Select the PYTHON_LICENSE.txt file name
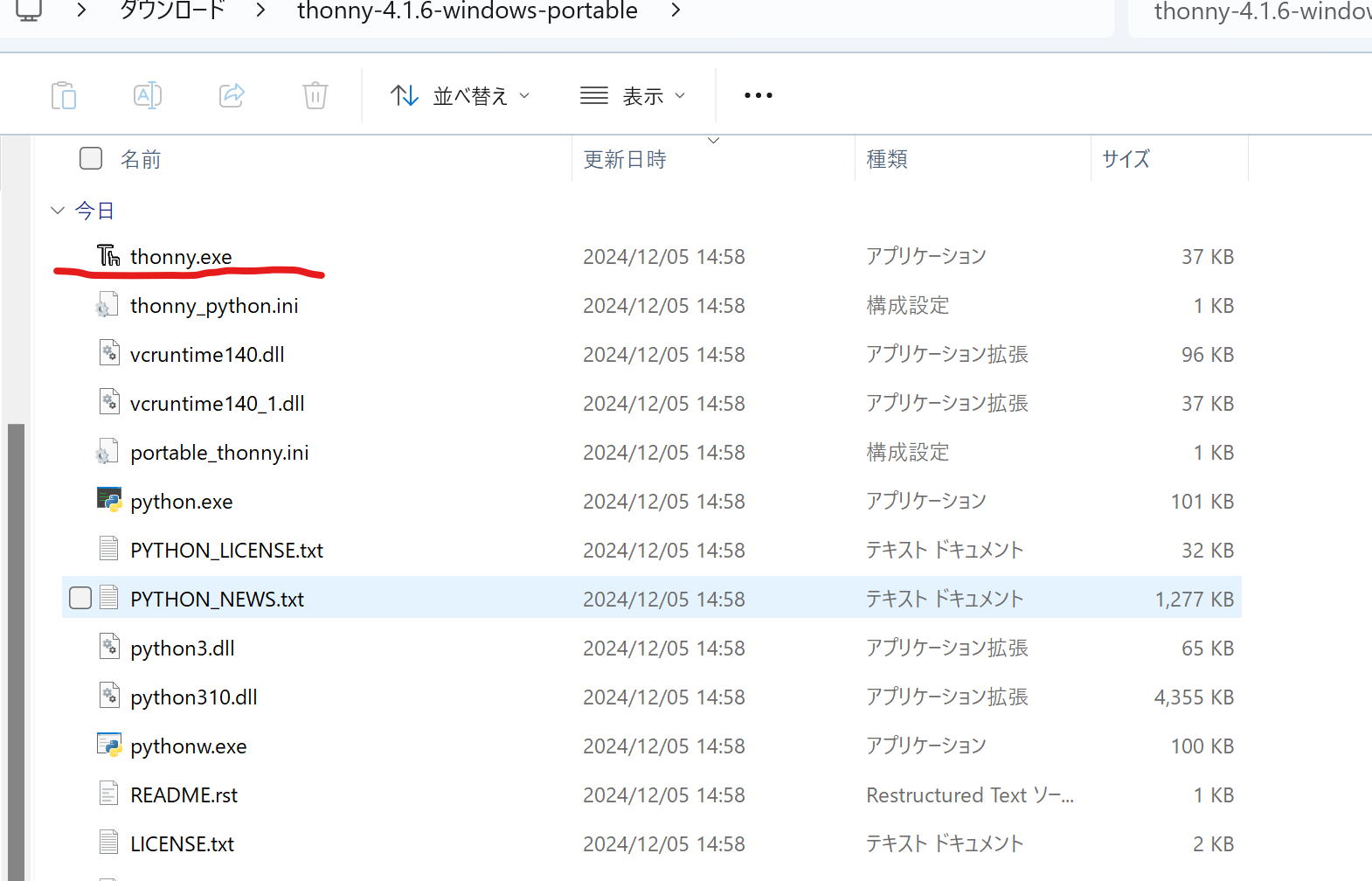The image size is (1372, 881). (226, 550)
